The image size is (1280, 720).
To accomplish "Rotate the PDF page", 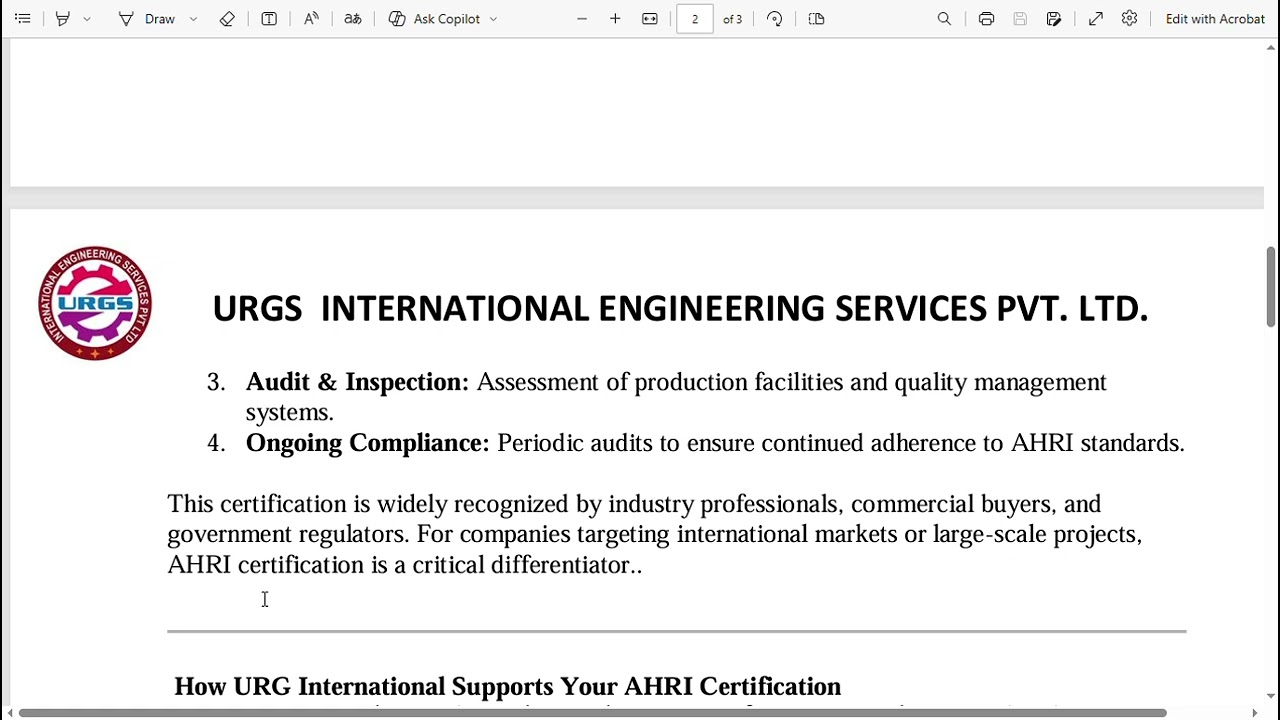I will pos(775,19).
